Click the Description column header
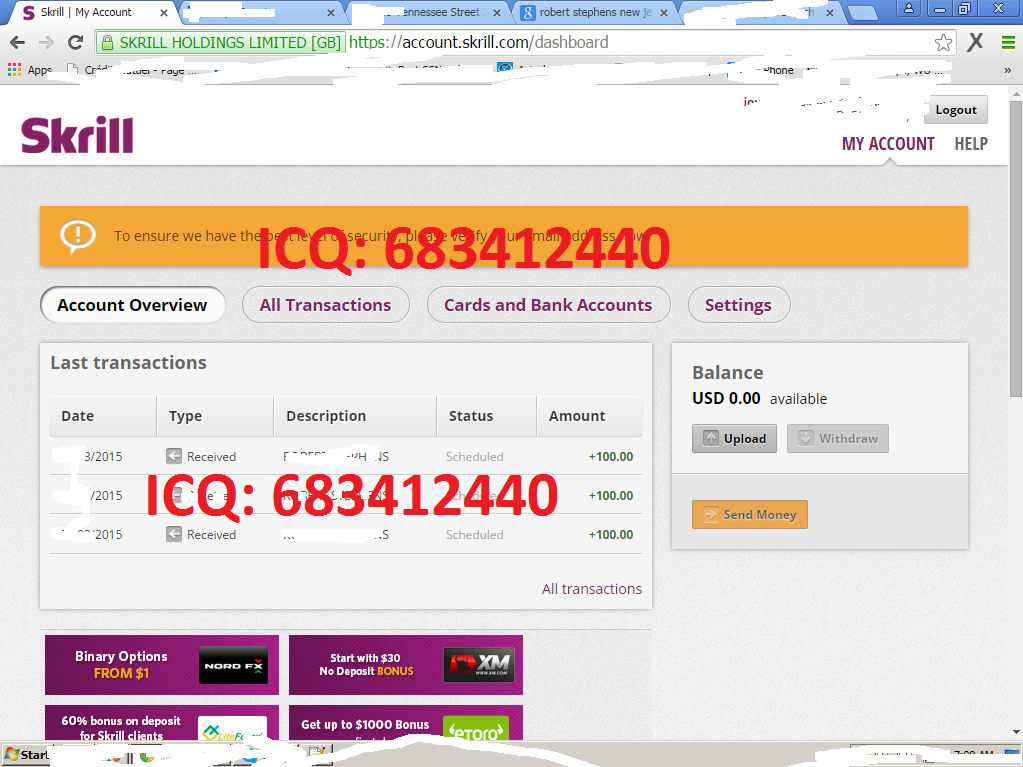1023x767 pixels. coord(356,416)
